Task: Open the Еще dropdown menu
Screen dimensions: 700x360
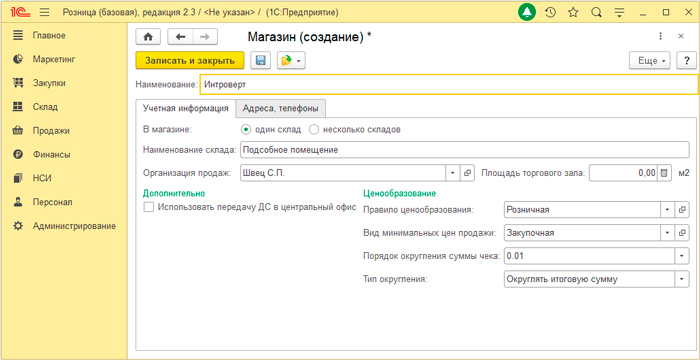Action: [x=650, y=61]
